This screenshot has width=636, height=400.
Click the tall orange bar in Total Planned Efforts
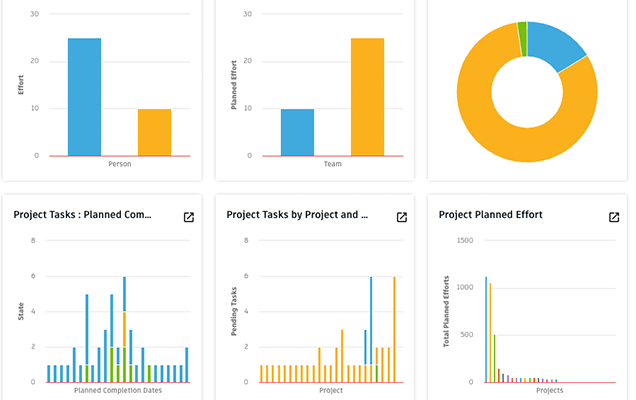click(x=490, y=332)
